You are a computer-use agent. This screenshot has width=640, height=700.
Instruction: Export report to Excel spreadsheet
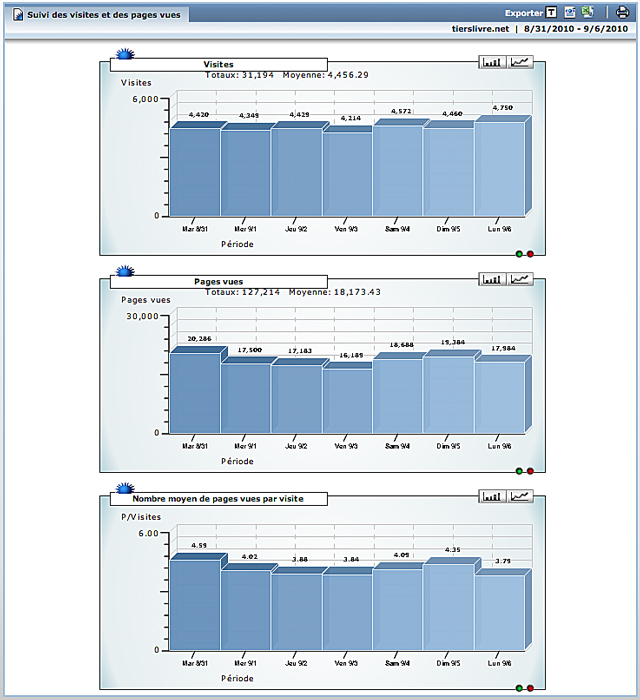[588, 13]
